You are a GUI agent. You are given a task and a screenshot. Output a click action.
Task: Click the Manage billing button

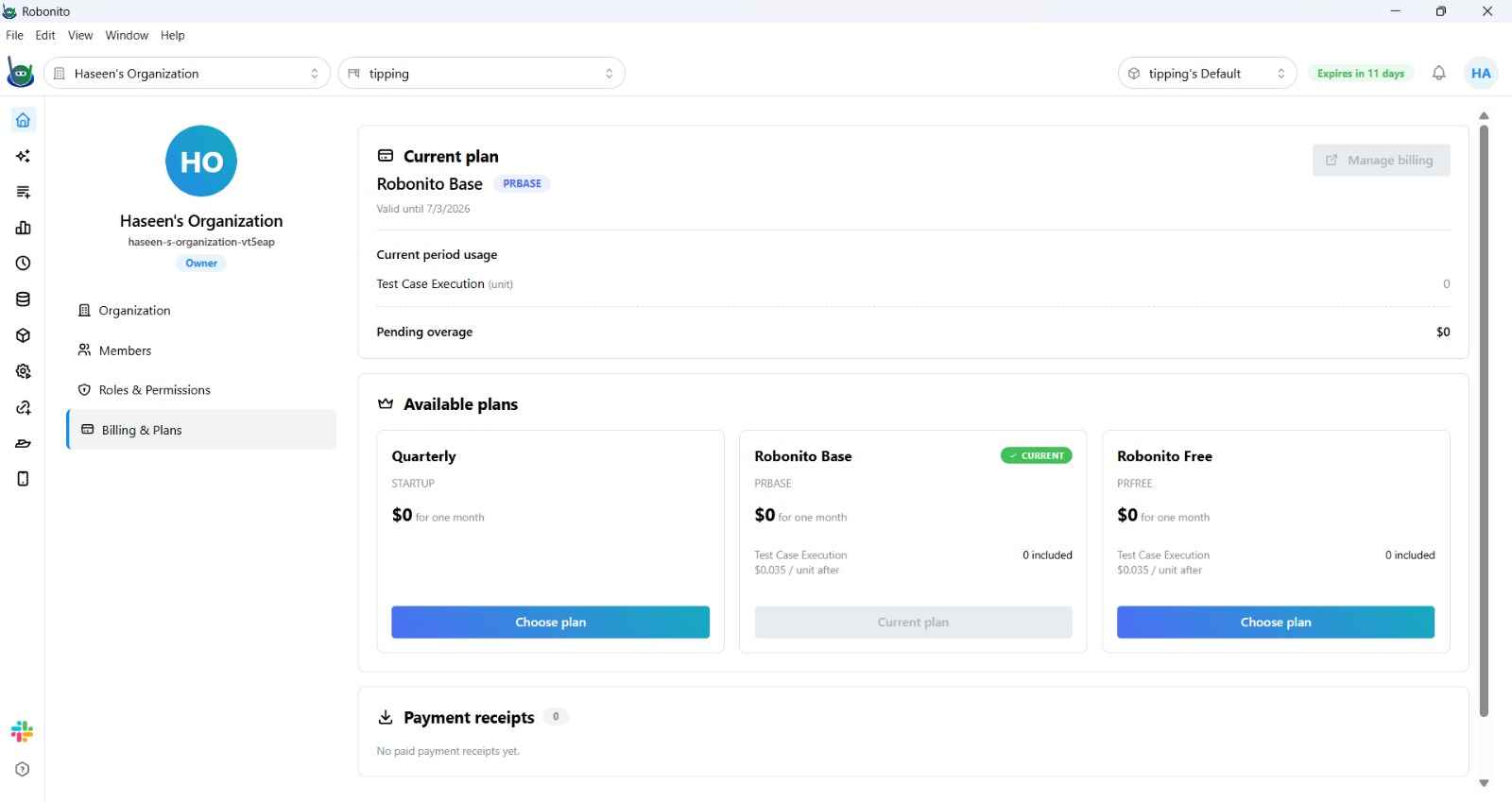[1381, 160]
